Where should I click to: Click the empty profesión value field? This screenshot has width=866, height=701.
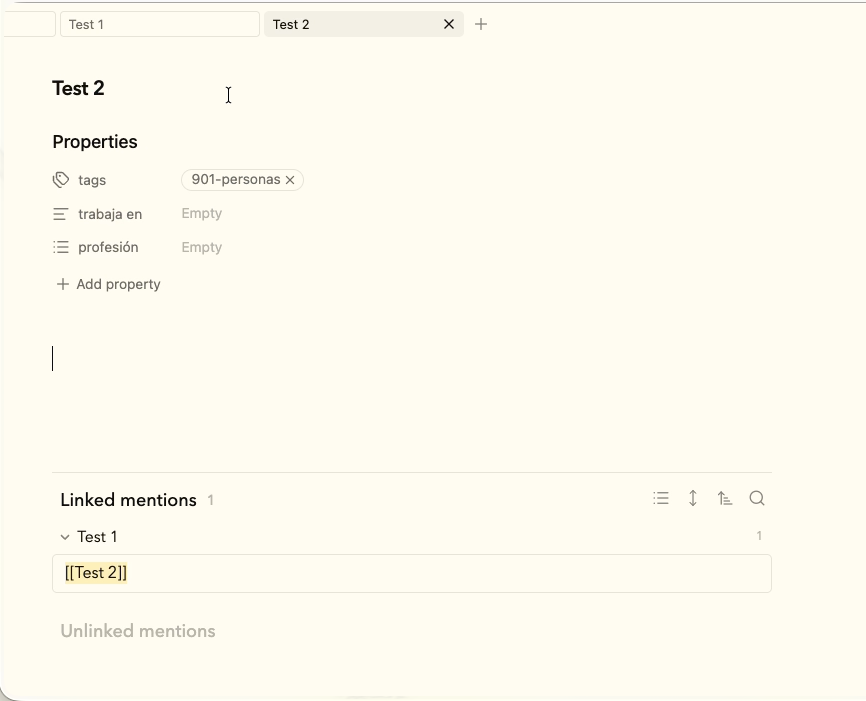tap(202, 247)
